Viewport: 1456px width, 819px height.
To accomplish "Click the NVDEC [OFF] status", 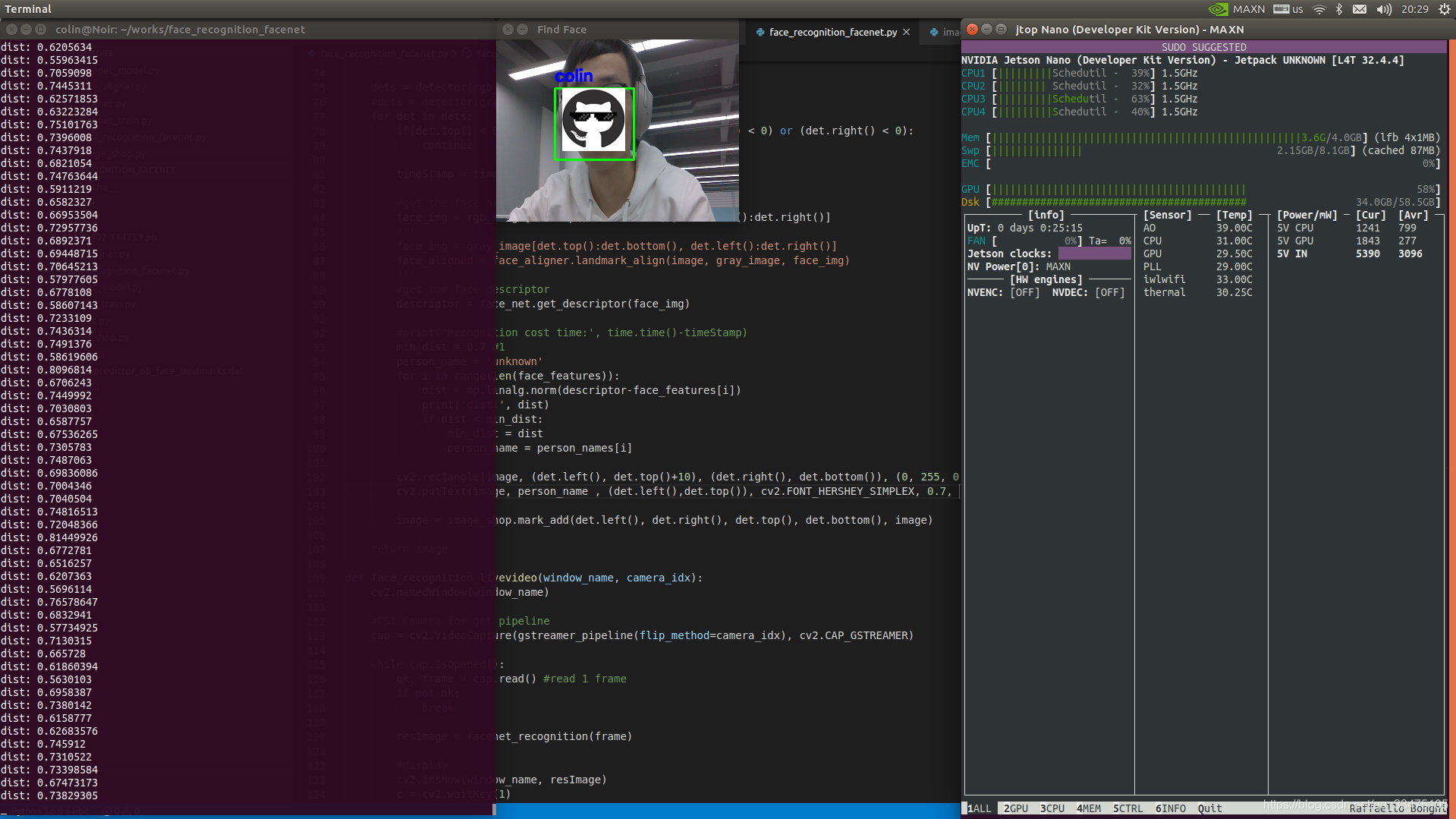I will click(x=1088, y=292).
